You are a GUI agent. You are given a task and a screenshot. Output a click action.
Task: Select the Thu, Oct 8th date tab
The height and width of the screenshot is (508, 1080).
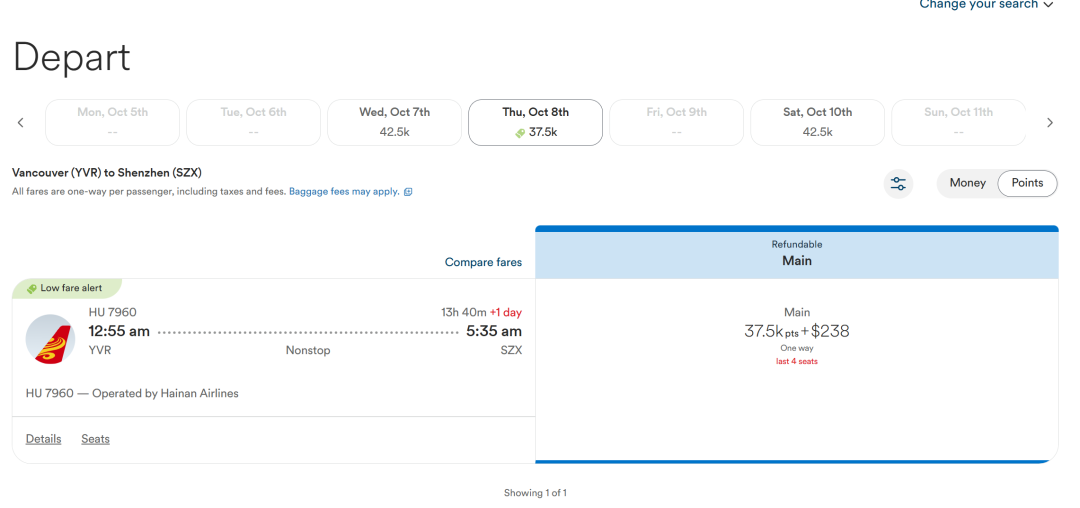[536, 123]
